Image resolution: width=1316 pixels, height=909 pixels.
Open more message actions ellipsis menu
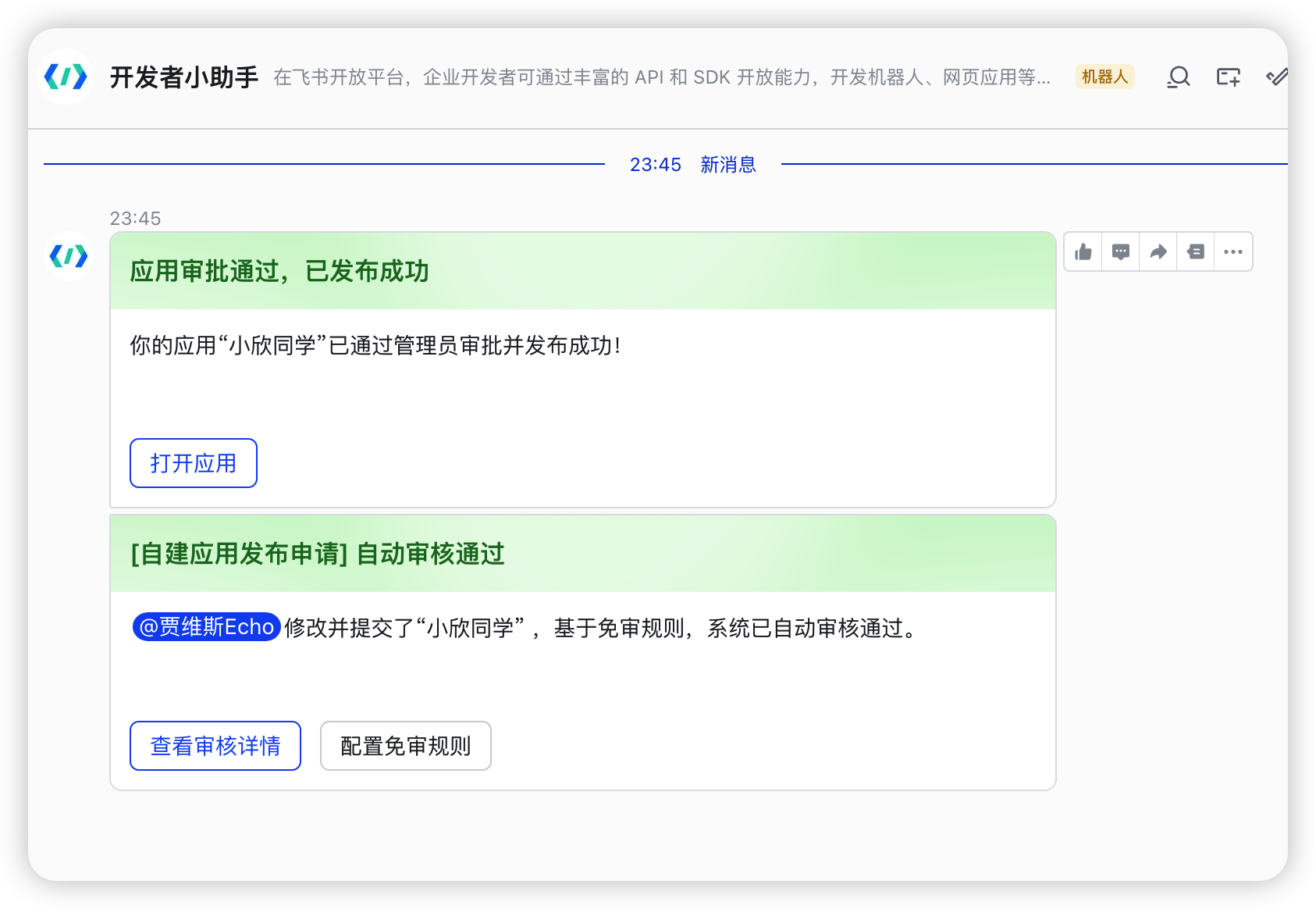(1233, 252)
